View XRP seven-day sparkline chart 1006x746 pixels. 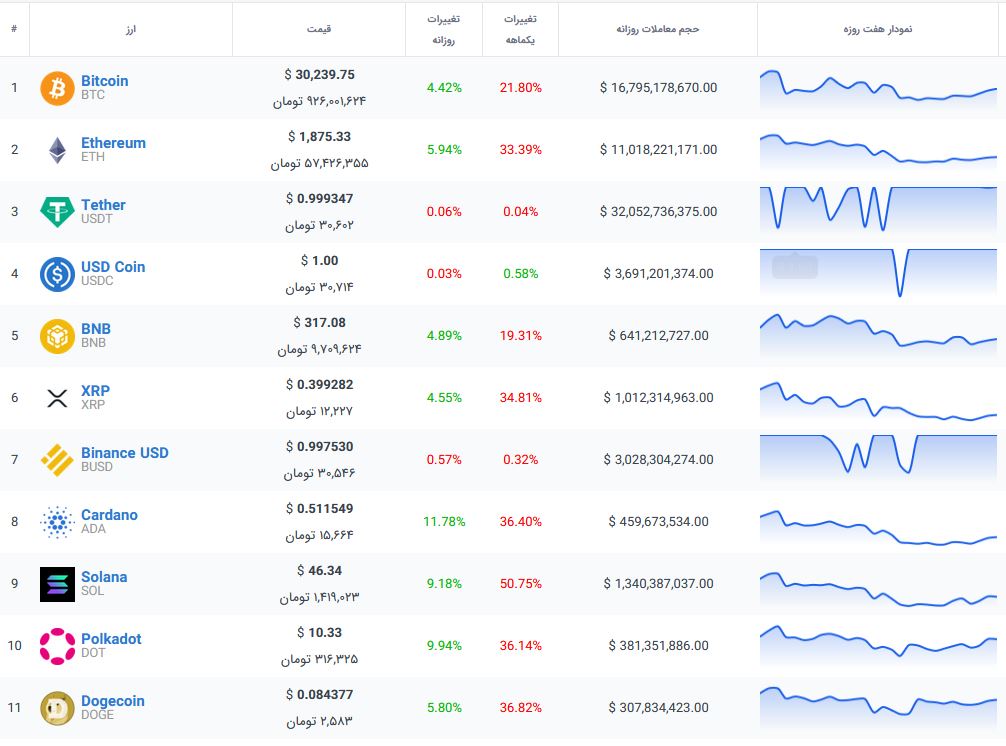pyautogui.click(x=878, y=402)
